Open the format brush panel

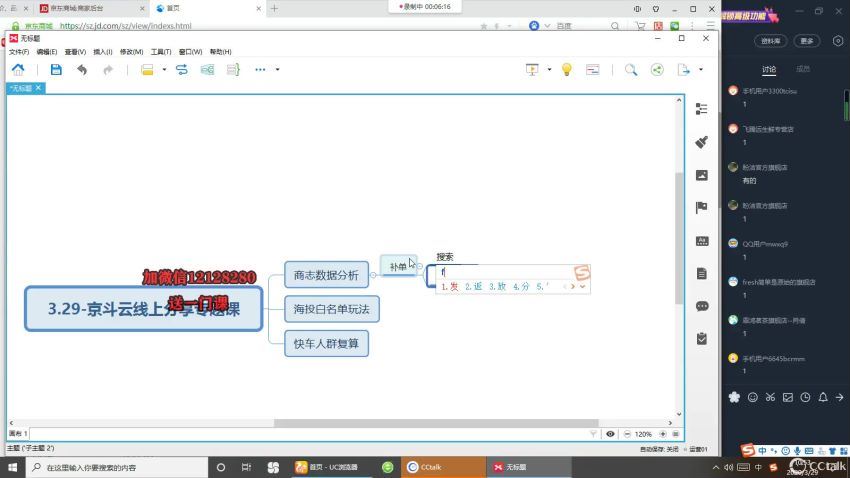coord(701,142)
